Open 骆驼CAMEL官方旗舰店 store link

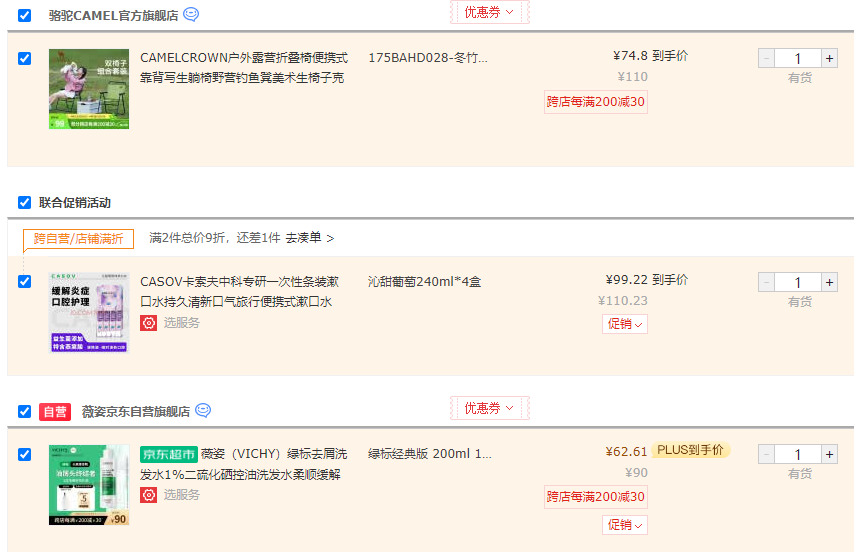coord(113,16)
